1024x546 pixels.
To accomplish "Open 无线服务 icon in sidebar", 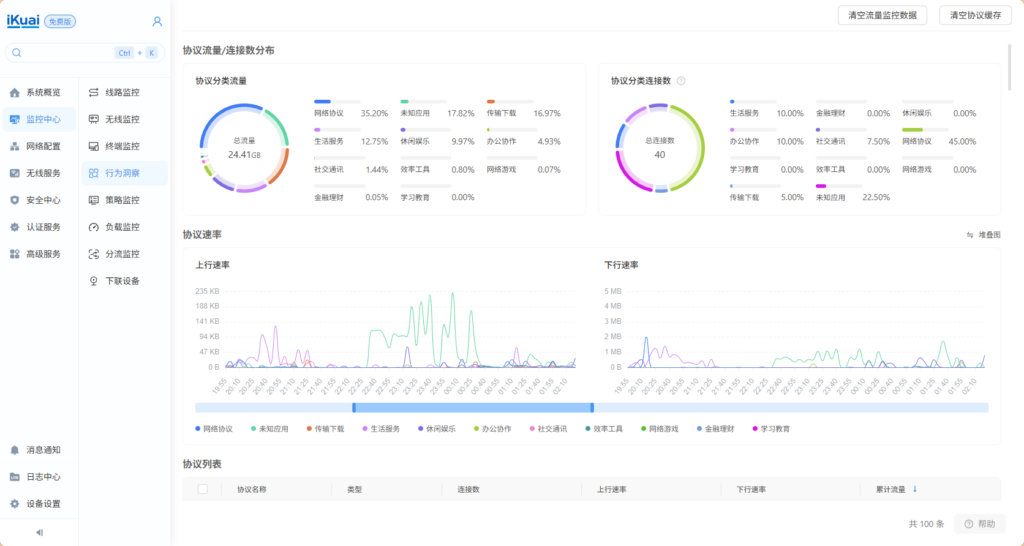I will [x=14, y=173].
